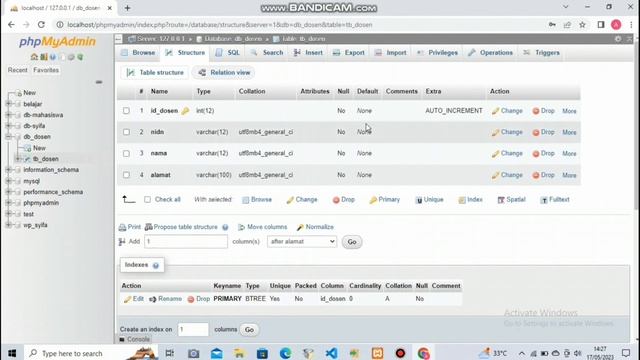Edit the PRIMARY index
The height and width of the screenshot is (360, 640).
[x=134, y=299]
